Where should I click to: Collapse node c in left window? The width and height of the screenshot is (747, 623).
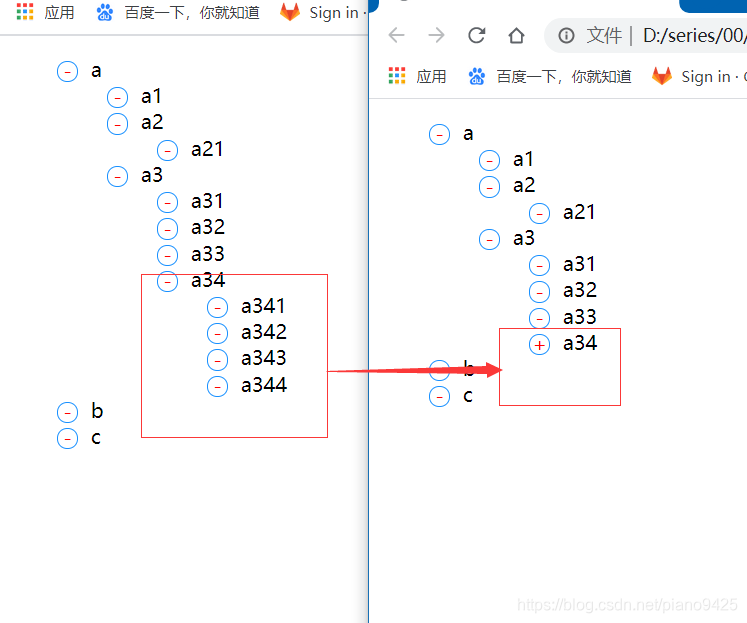point(67,439)
